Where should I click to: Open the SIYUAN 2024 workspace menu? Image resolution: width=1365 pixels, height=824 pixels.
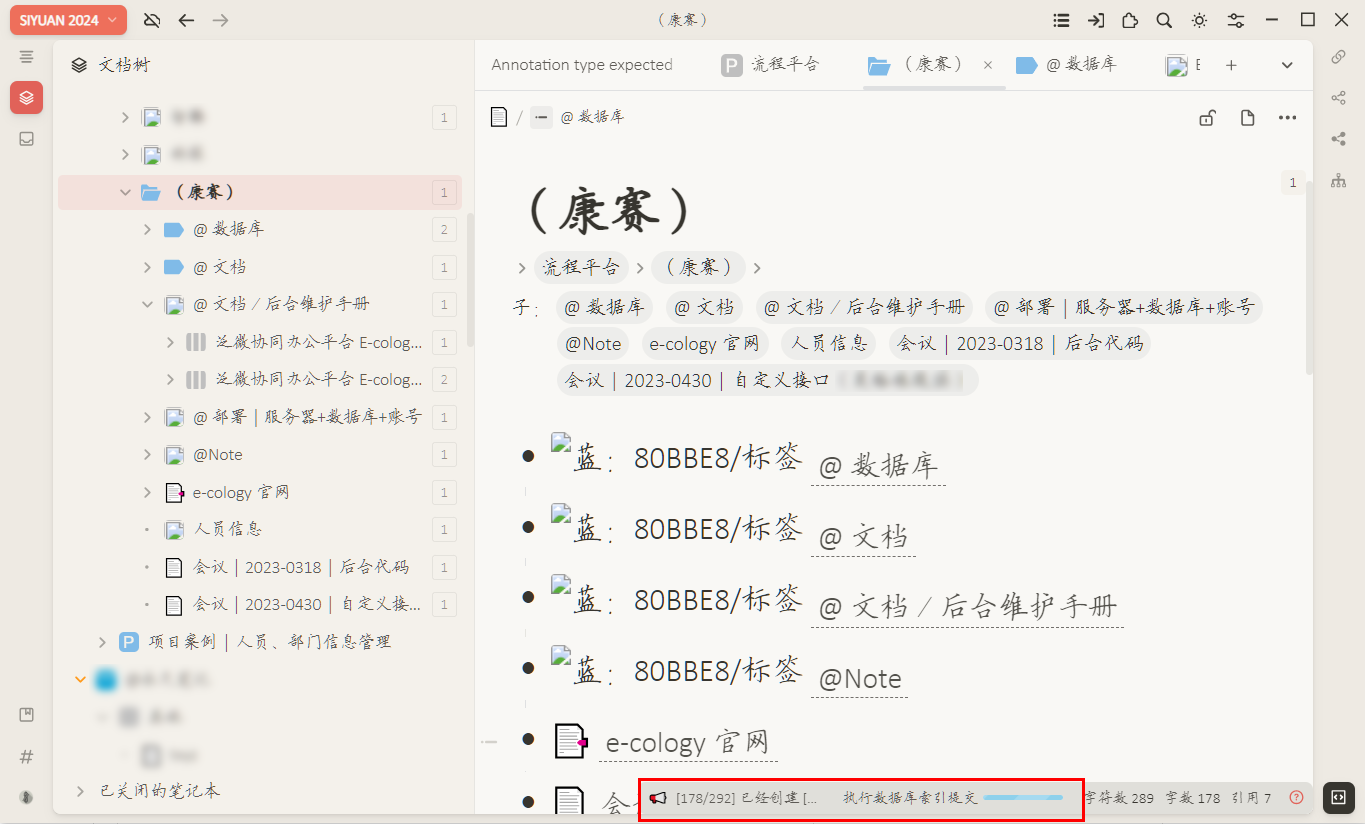point(68,20)
